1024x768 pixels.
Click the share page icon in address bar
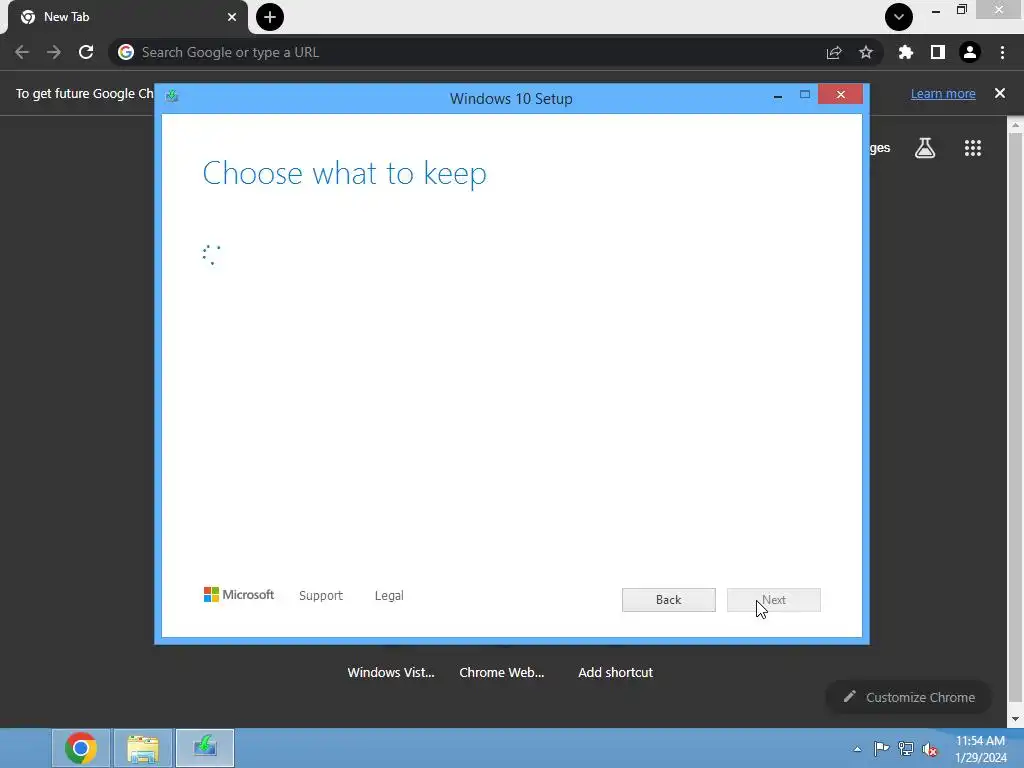(x=834, y=52)
